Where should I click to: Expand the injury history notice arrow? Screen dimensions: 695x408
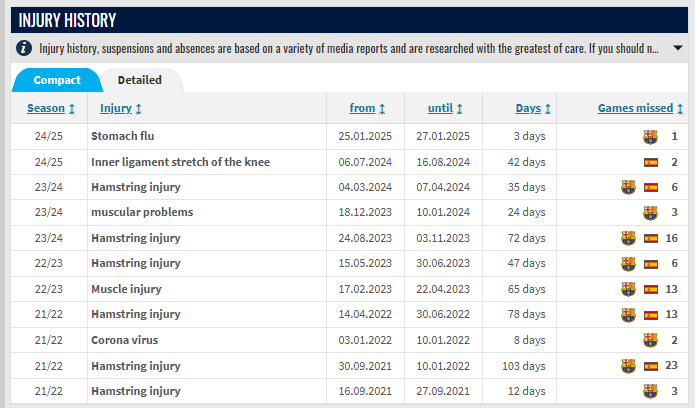tap(677, 48)
